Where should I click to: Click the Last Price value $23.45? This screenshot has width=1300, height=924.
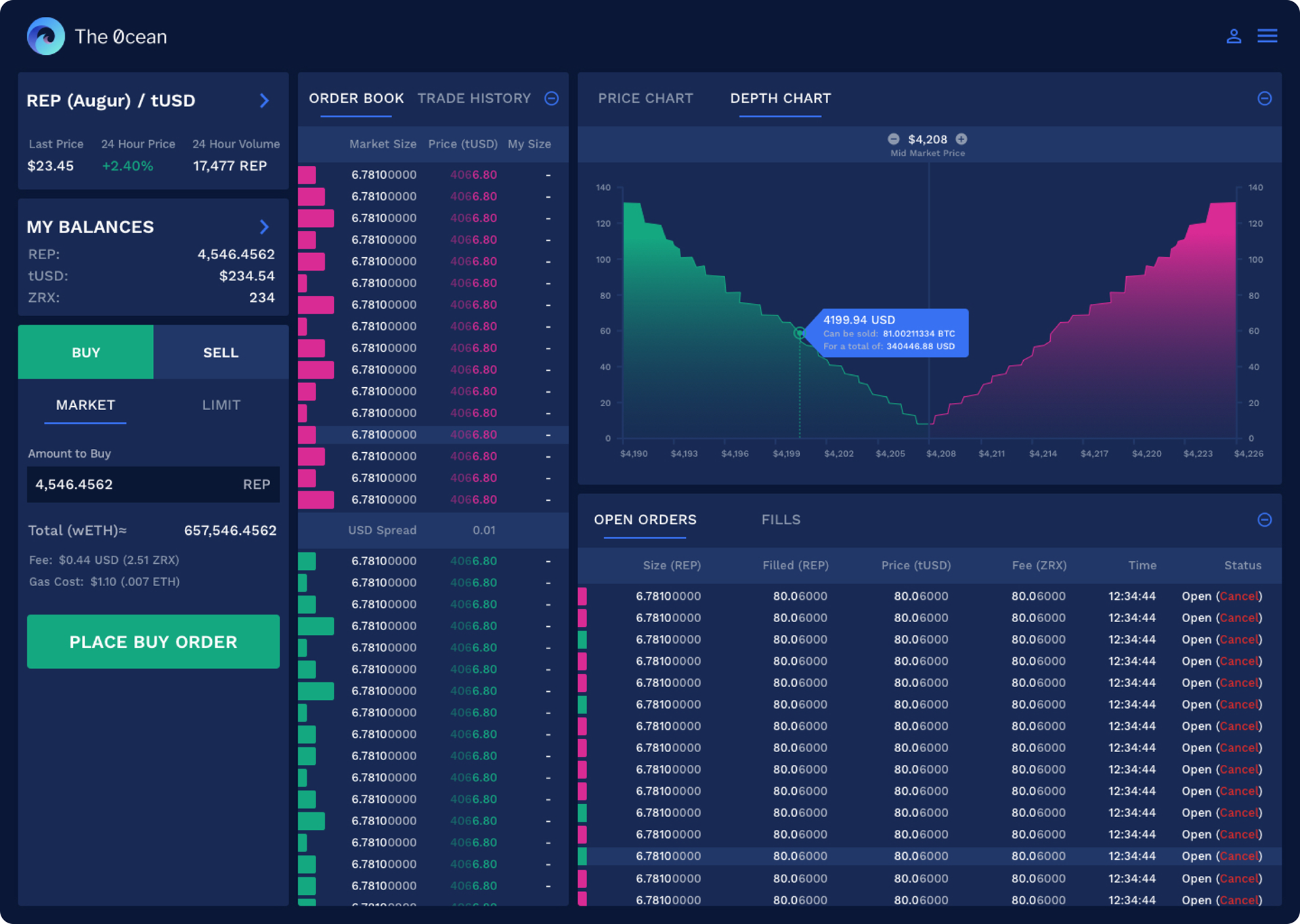pyautogui.click(x=50, y=166)
